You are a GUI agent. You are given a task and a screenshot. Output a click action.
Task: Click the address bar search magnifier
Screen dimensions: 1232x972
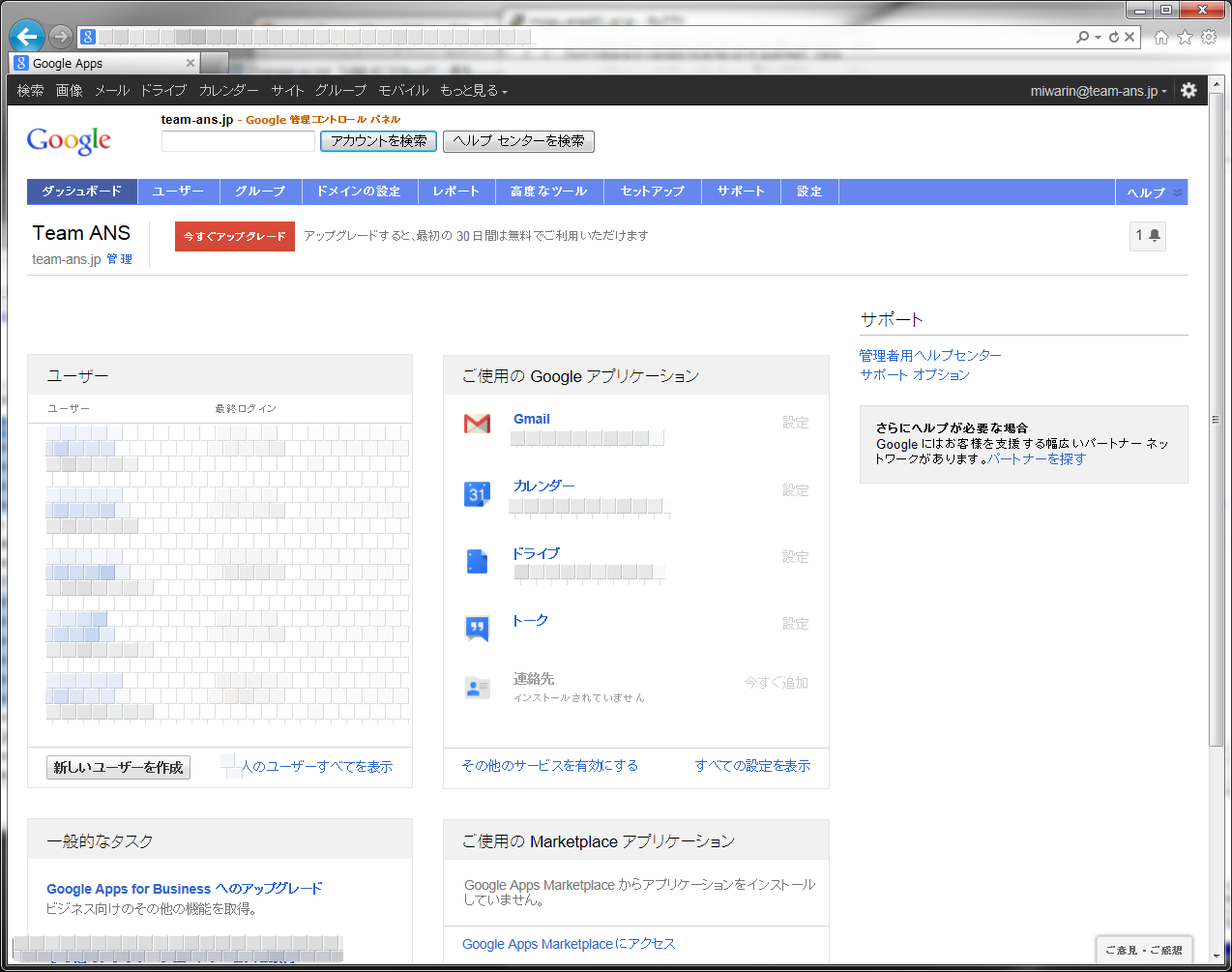point(1083,37)
